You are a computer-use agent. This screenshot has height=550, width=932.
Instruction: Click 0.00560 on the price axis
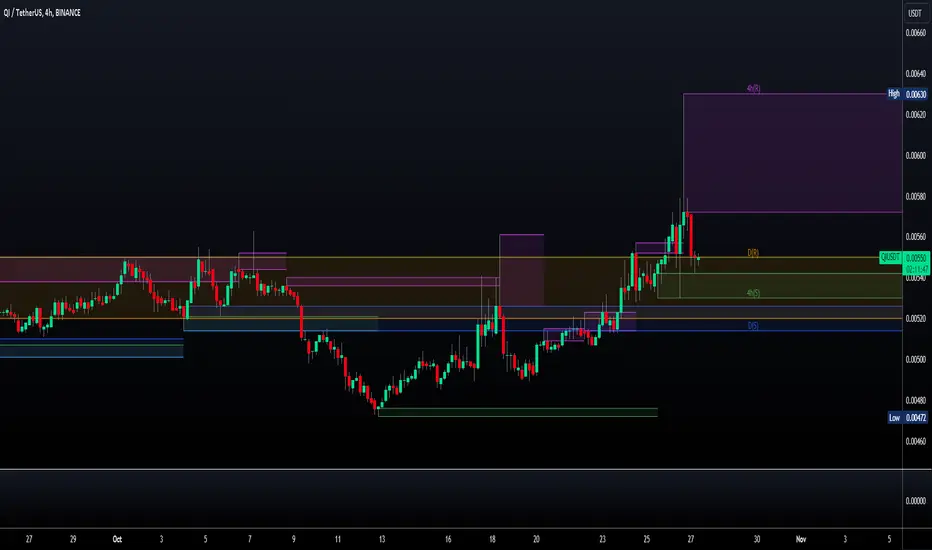click(915, 237)
